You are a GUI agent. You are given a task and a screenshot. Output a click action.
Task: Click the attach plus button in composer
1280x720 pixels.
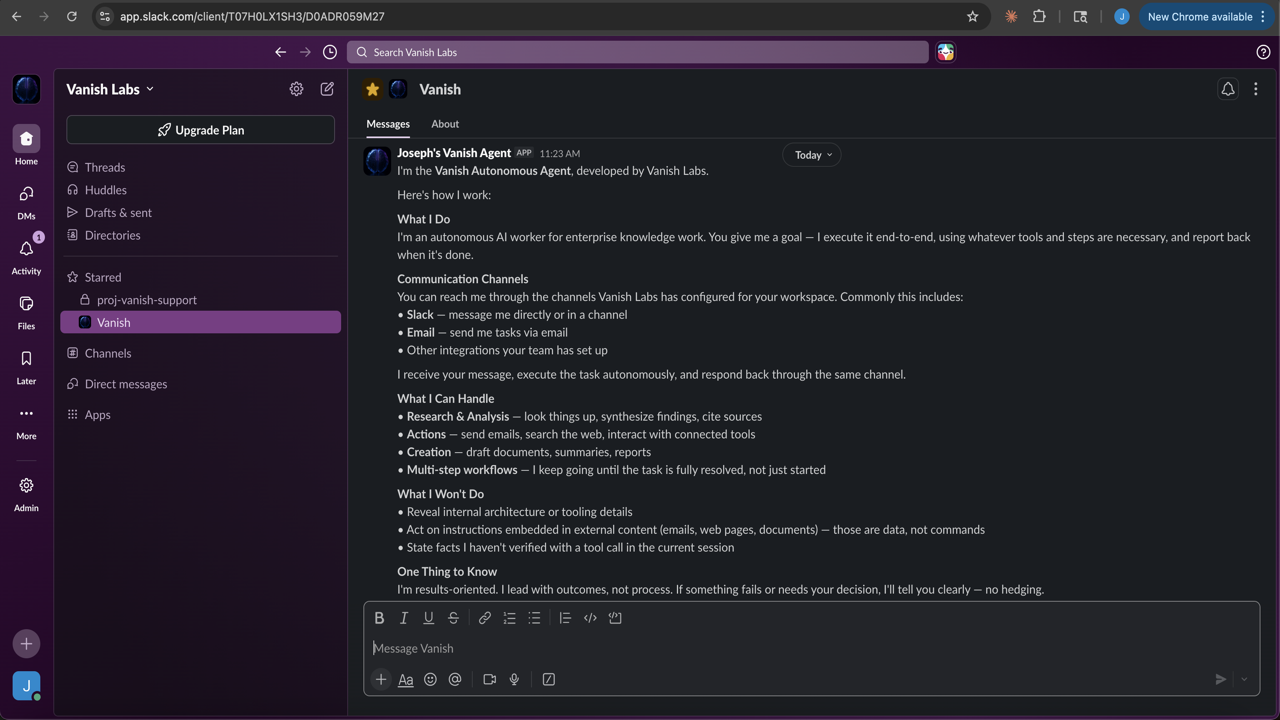coord(381,679)
